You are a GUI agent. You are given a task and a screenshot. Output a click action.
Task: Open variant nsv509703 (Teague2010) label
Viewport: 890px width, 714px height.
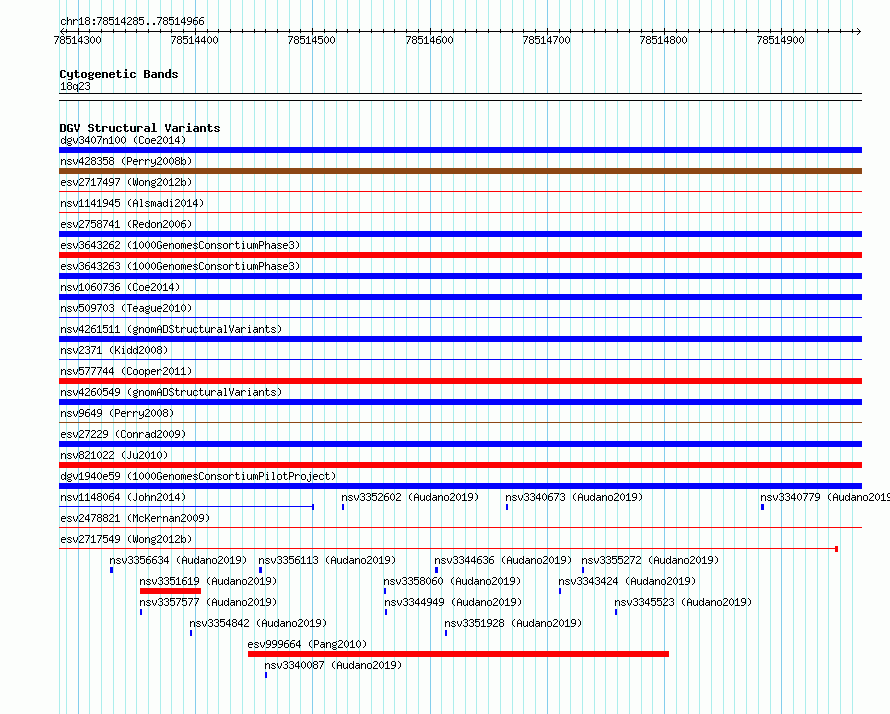pos(126,308)
